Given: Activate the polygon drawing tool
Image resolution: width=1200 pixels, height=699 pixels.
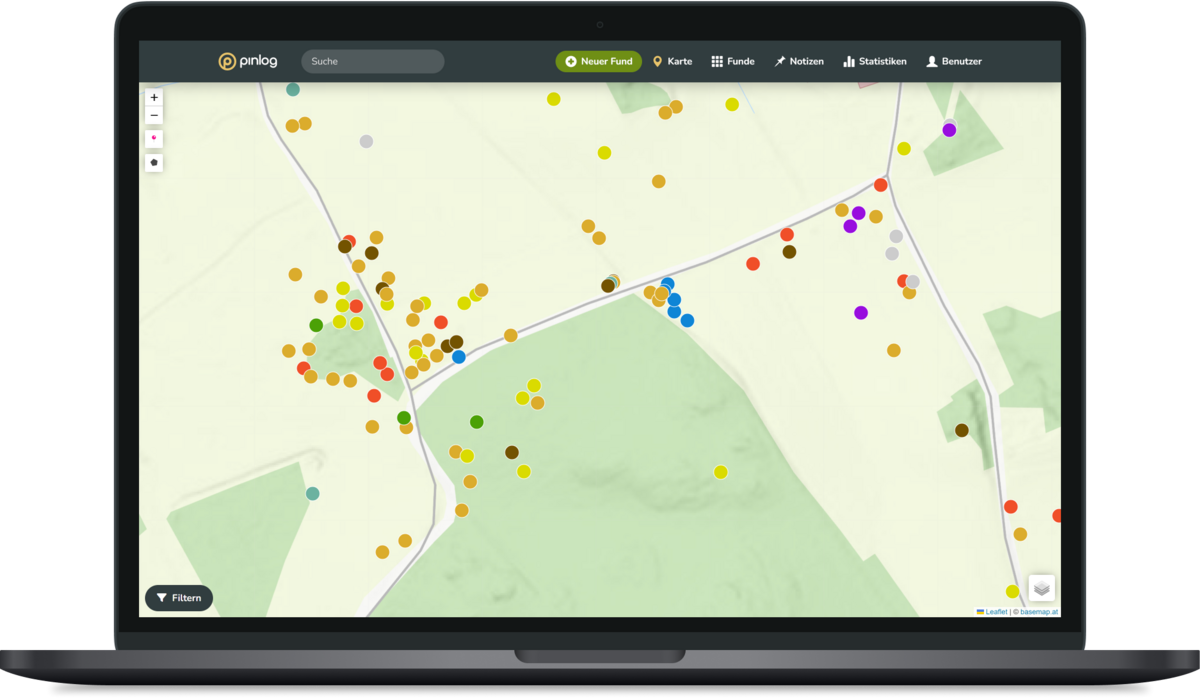Looking at the screenshot, I should 154,162.
